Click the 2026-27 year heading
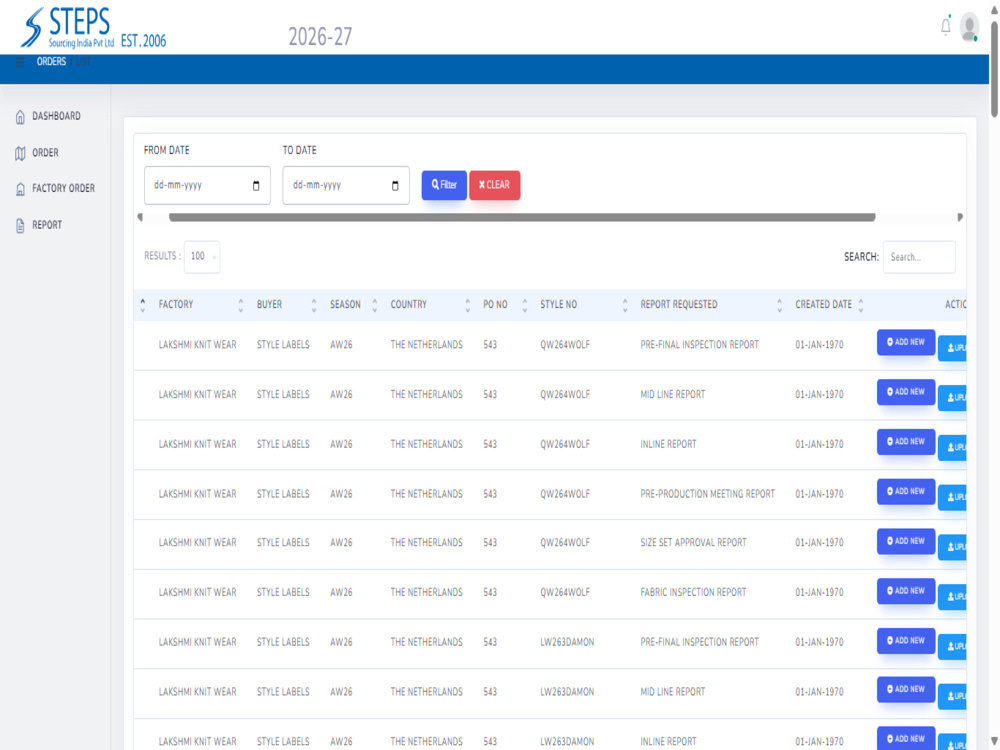Screen dimensions: 1000x750 click(x=320, y=37)
